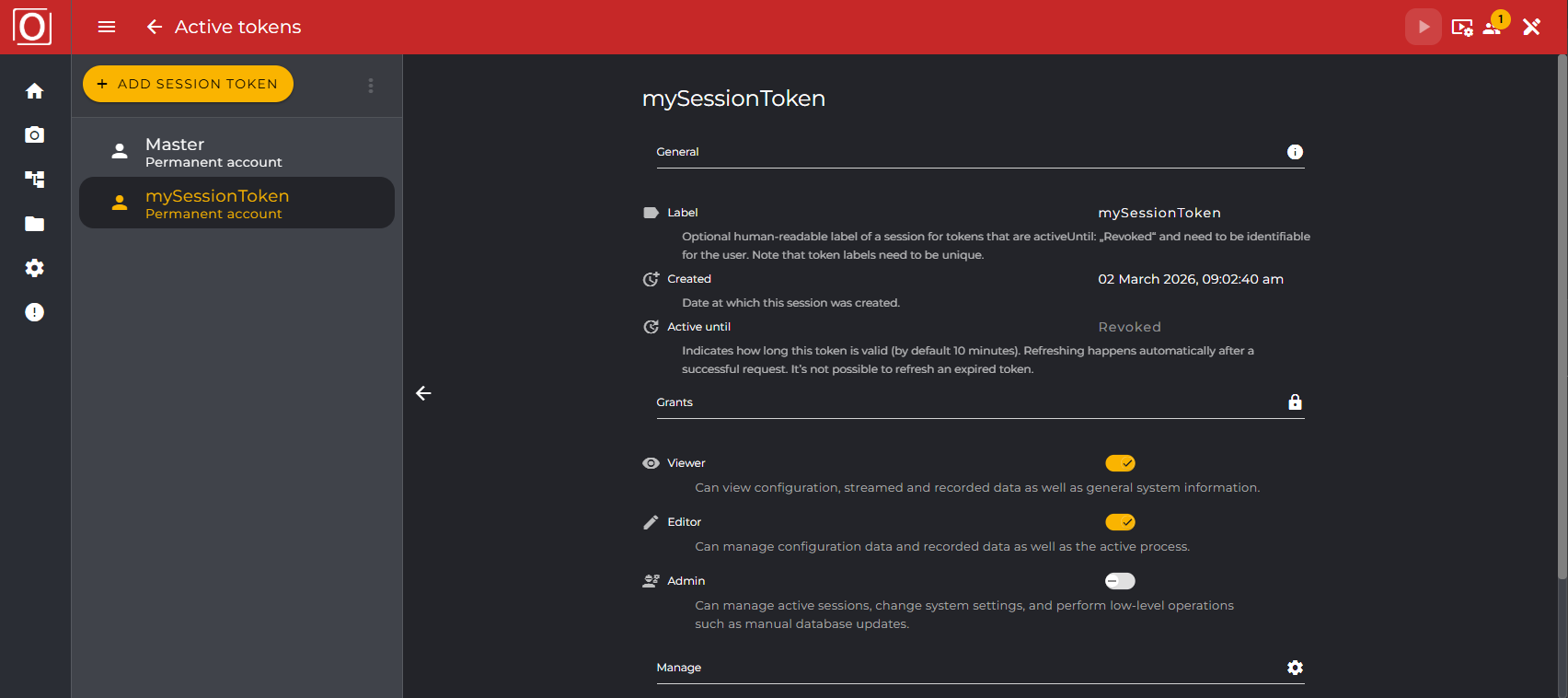This screenshot has height=698, width=1568.
Task: Click the General section info icon
Action: point(1295,152)
